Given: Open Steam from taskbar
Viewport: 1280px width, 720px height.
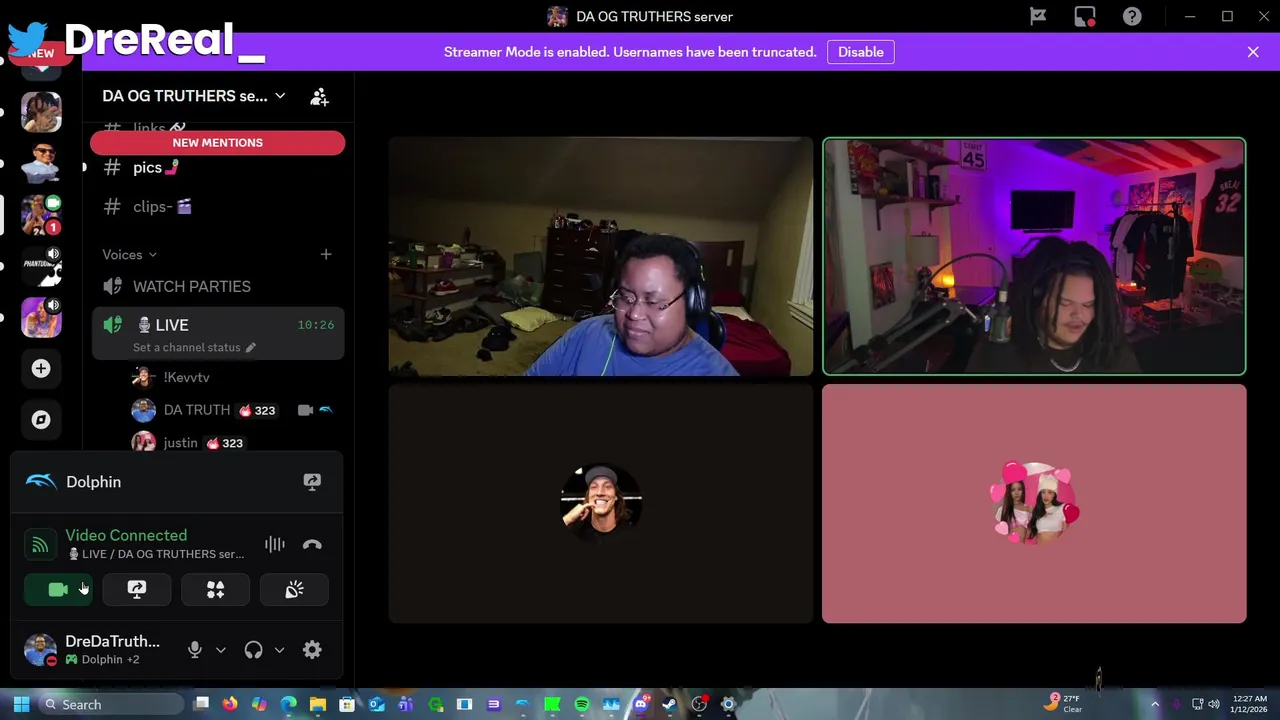Looking at the screenshot, I should [669, 705].
